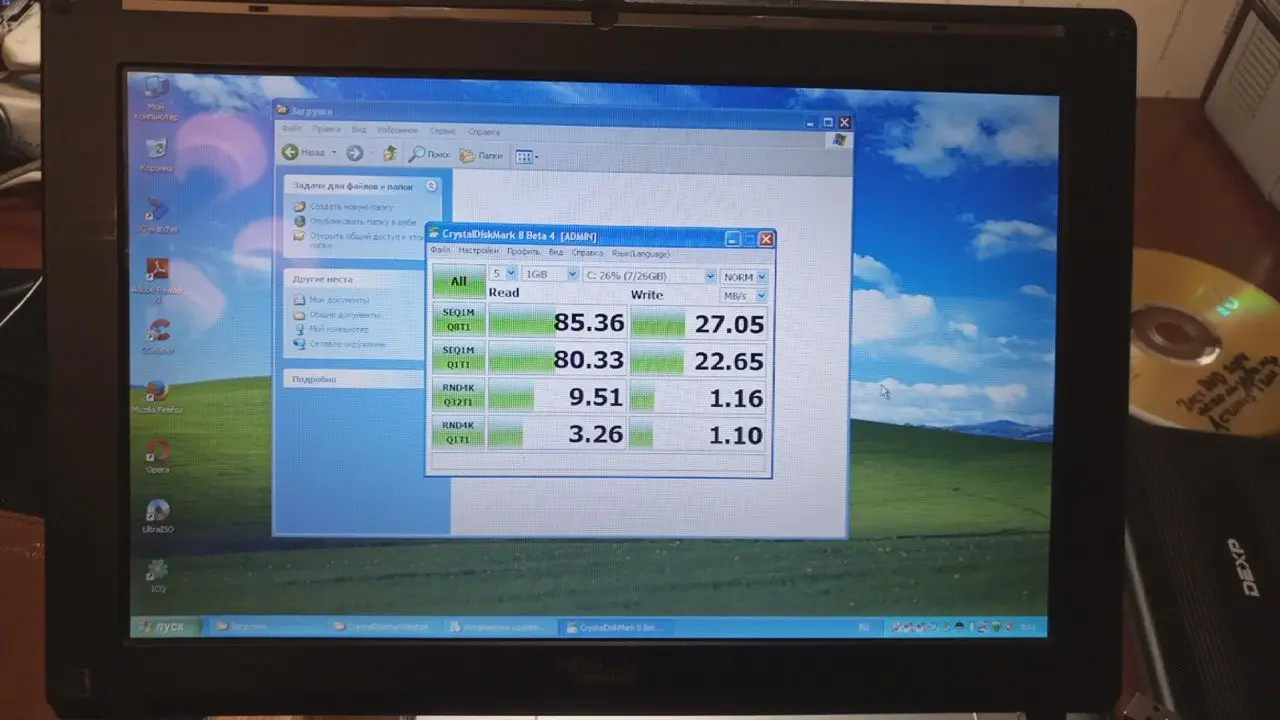
Task: Open the Избранное menu in Explorer window
Action: click(398, 130)
